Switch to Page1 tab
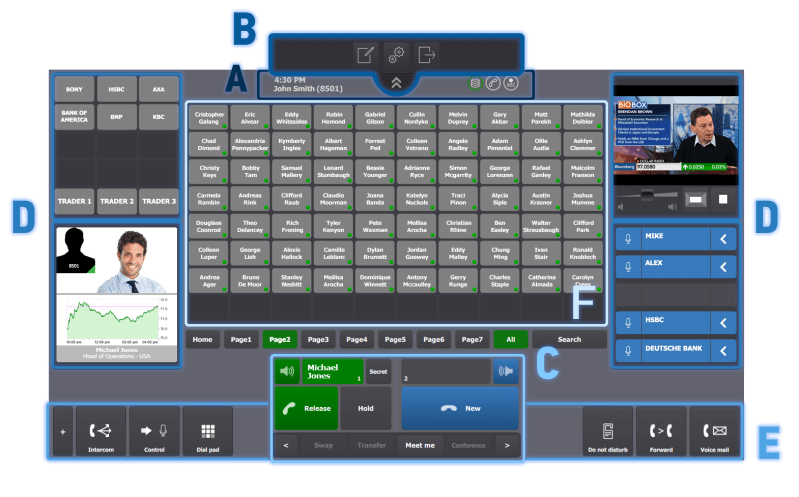This screenshot has width=799, height=497. pos(241,339)
